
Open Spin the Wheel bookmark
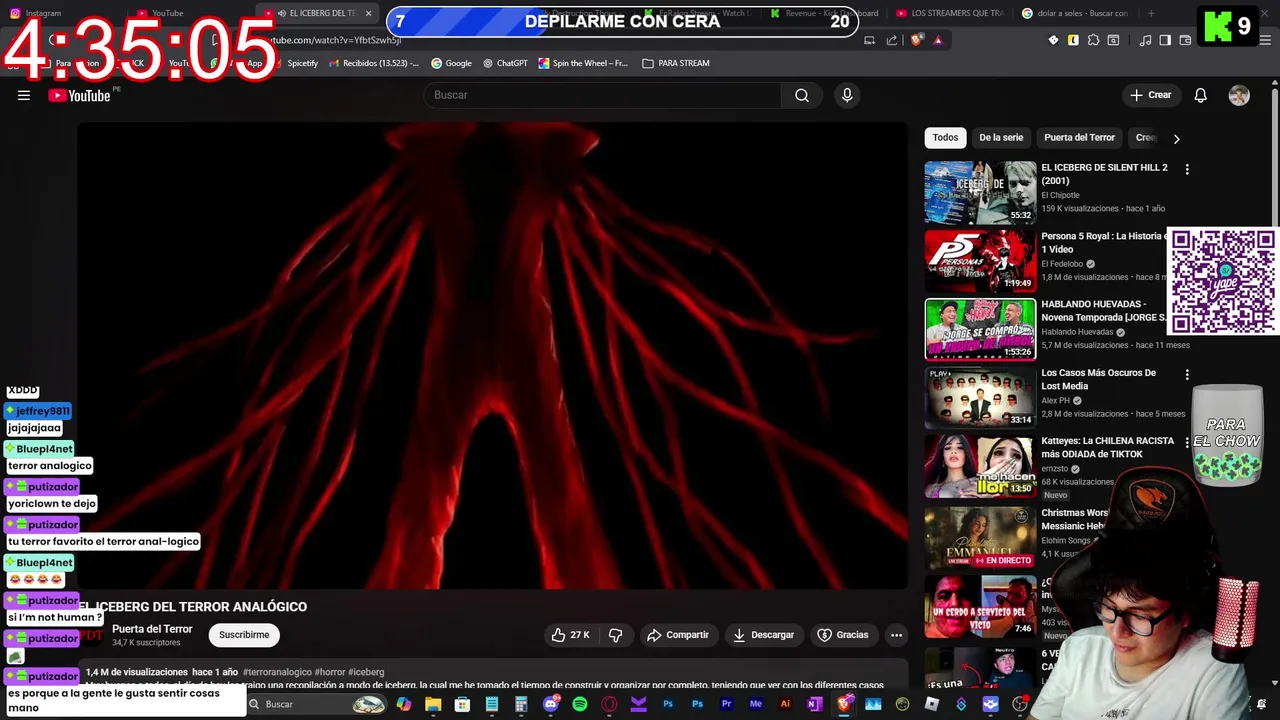click(583, 63)
